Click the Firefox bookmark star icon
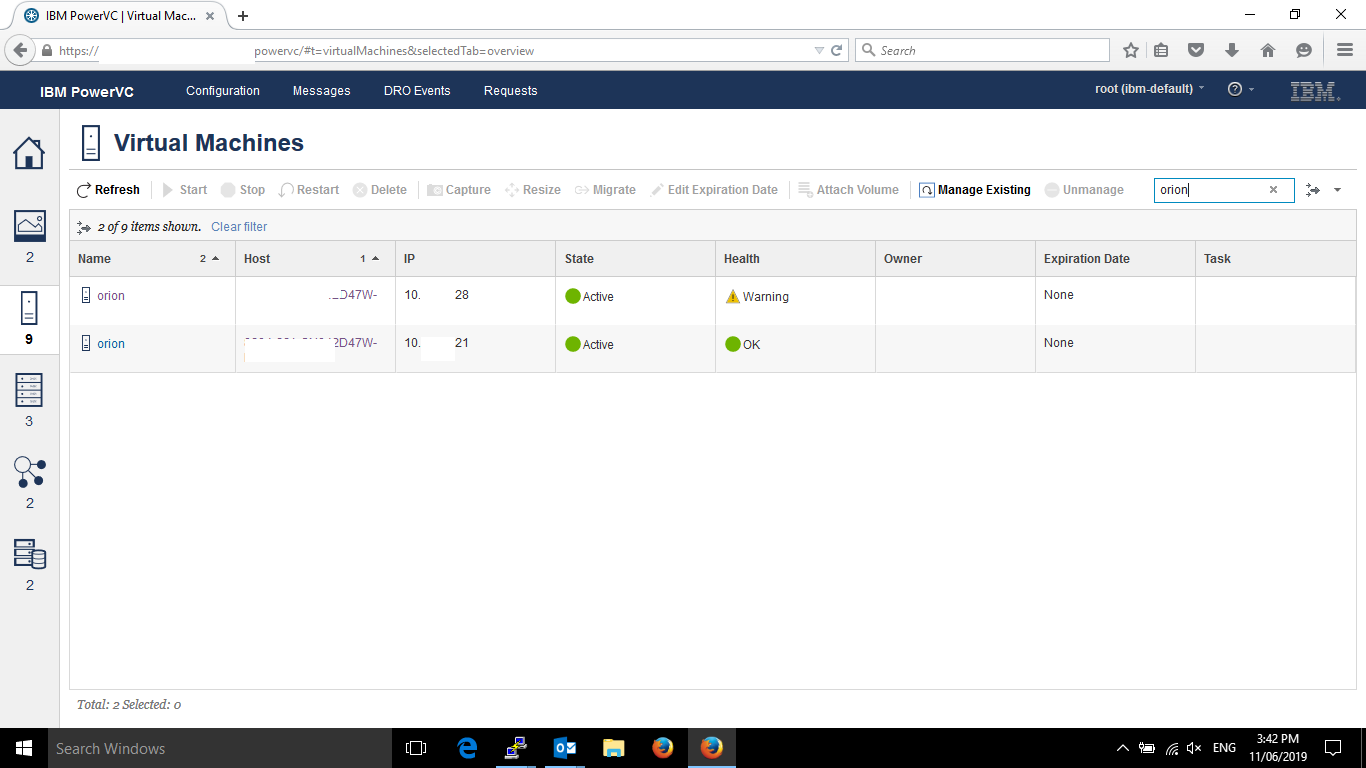This screenshot has height=768, width=1366. coord(1131,50)
